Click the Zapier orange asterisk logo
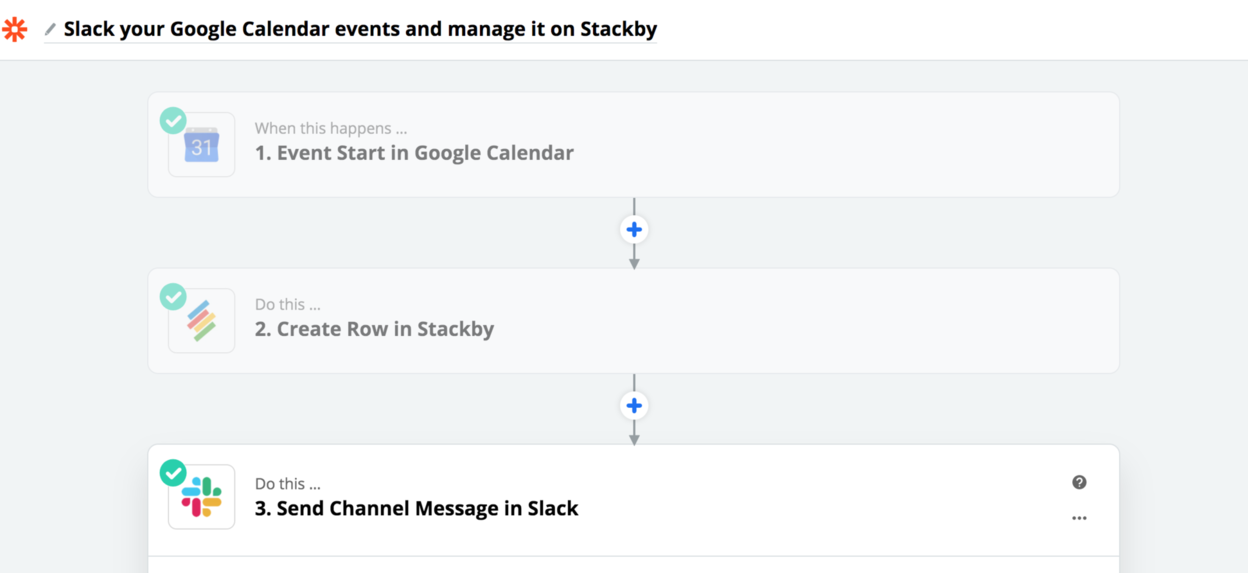 [15, 29]
